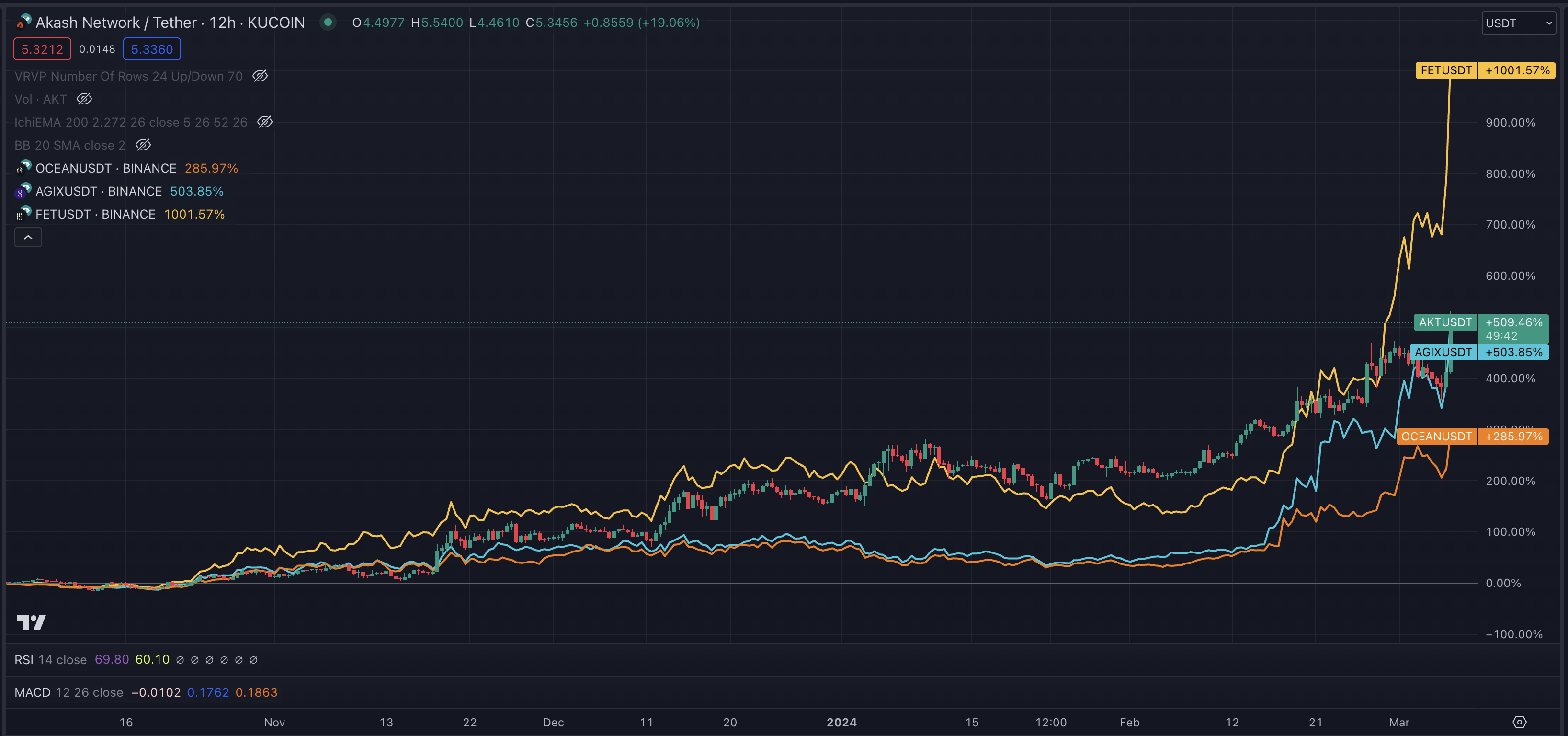This screenshot has width=1568, height=736.
Task: Open the USDT currency dropdown
Action: [x=1518, y=23]
